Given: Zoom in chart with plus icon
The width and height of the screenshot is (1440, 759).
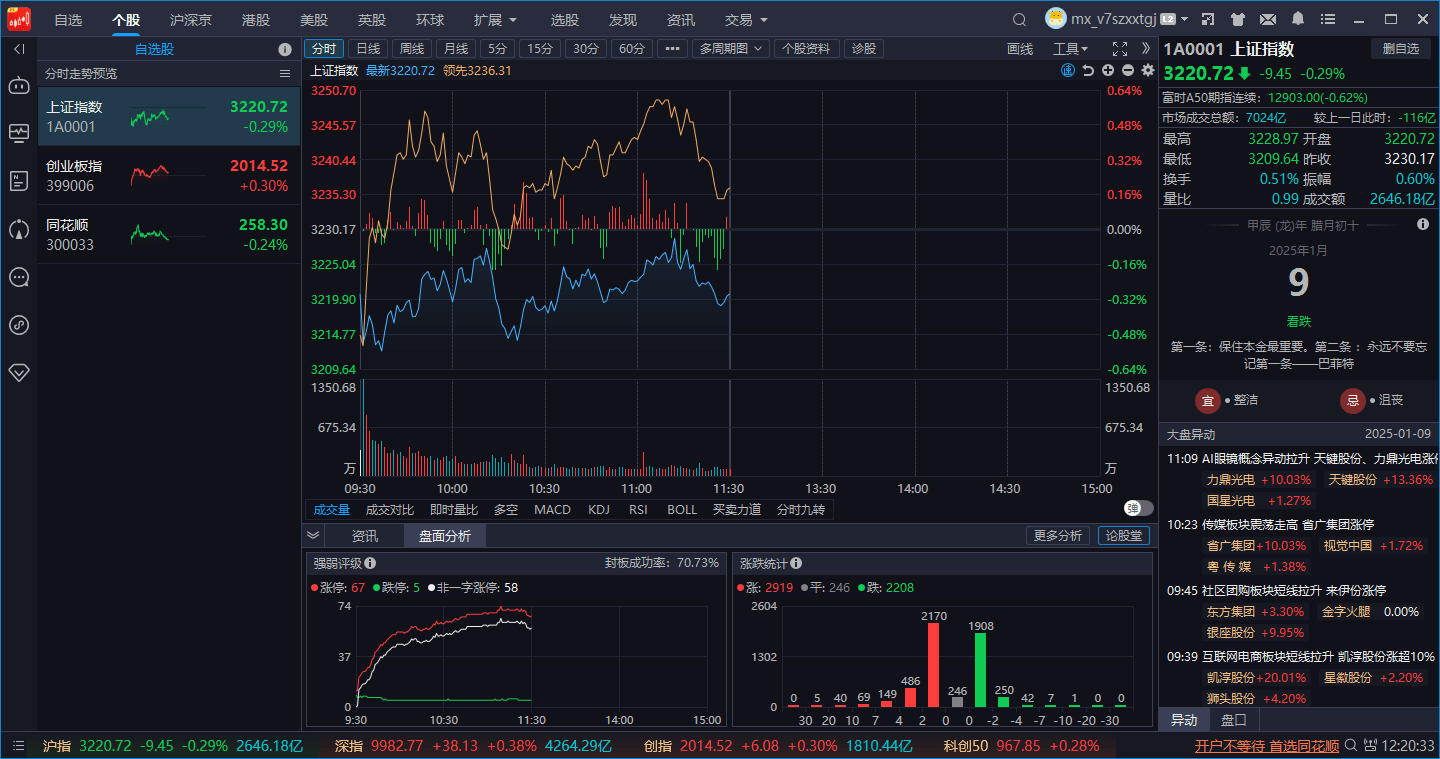Looking at the screenshot, I should coord(1108,70).
